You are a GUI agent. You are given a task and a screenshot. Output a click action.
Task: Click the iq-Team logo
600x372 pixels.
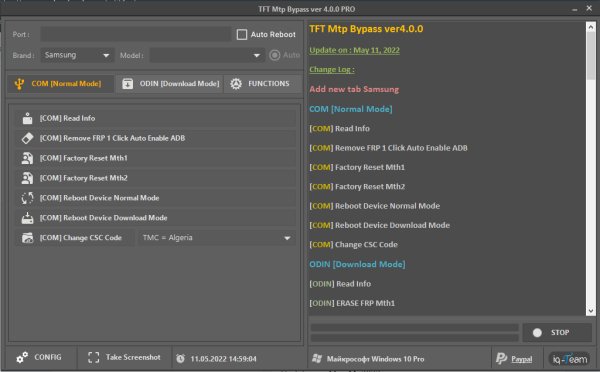[569, 359]
